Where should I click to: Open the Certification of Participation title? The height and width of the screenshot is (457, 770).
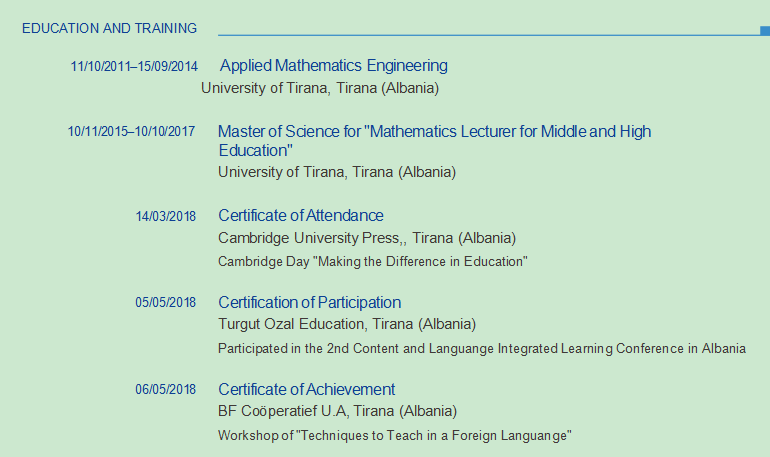309,303
